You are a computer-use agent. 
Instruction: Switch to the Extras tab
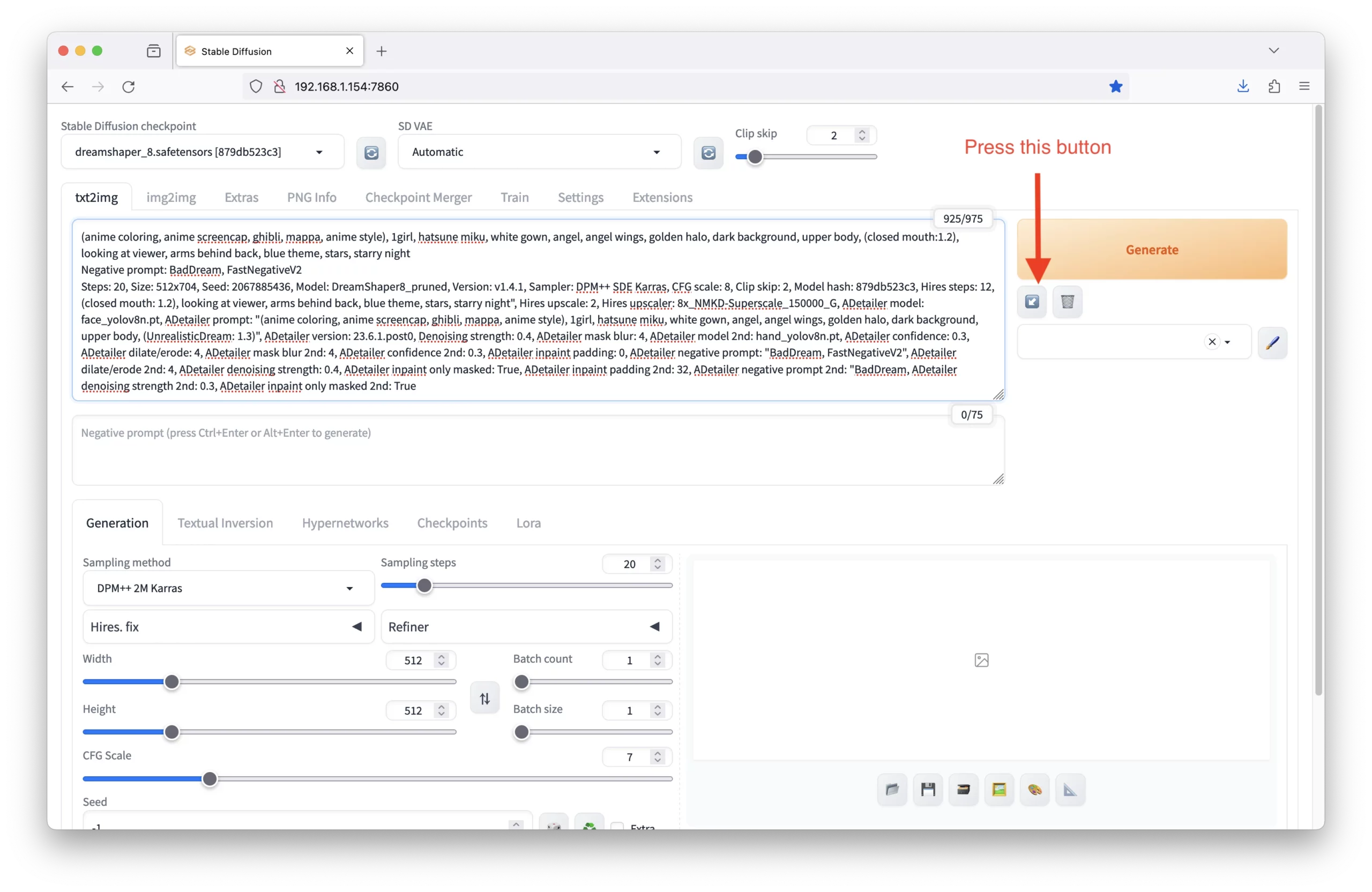click(242, 198)
